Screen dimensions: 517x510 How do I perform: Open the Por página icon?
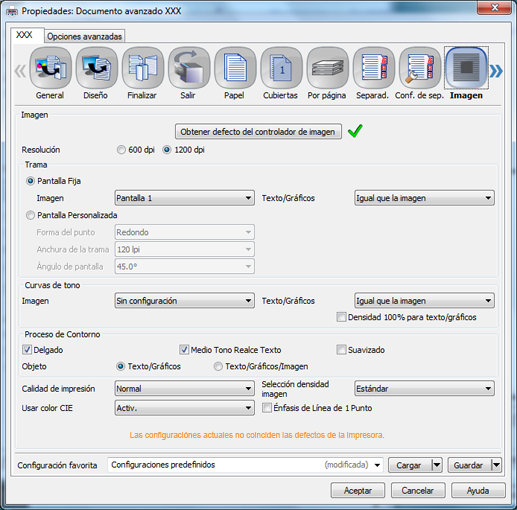coord(328,68)
